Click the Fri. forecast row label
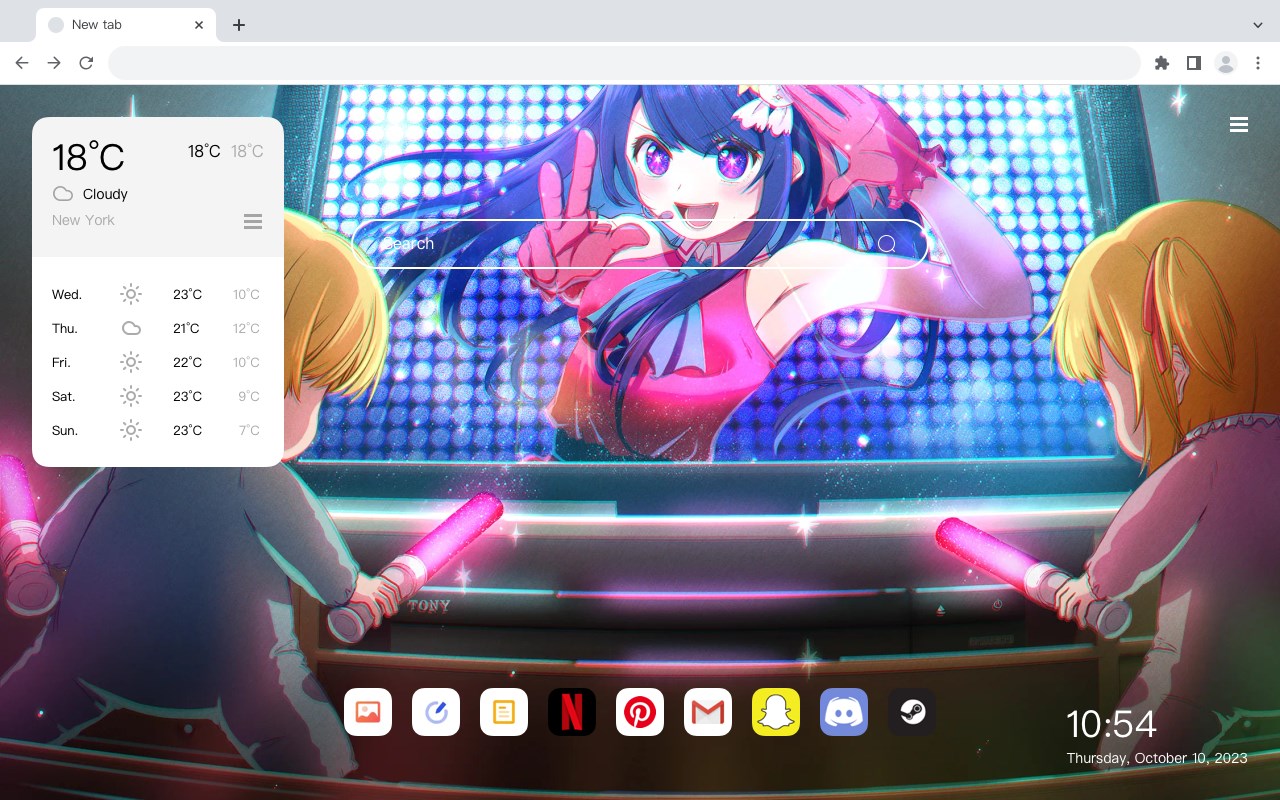This screenshot has width=1280, height=800. (61, 363)
